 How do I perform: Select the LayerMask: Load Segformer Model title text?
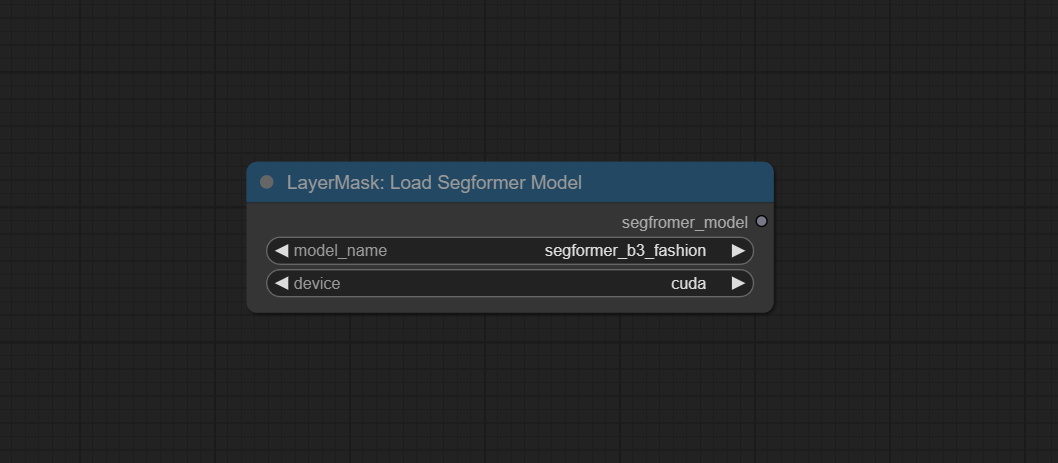[x=434, y=183]
